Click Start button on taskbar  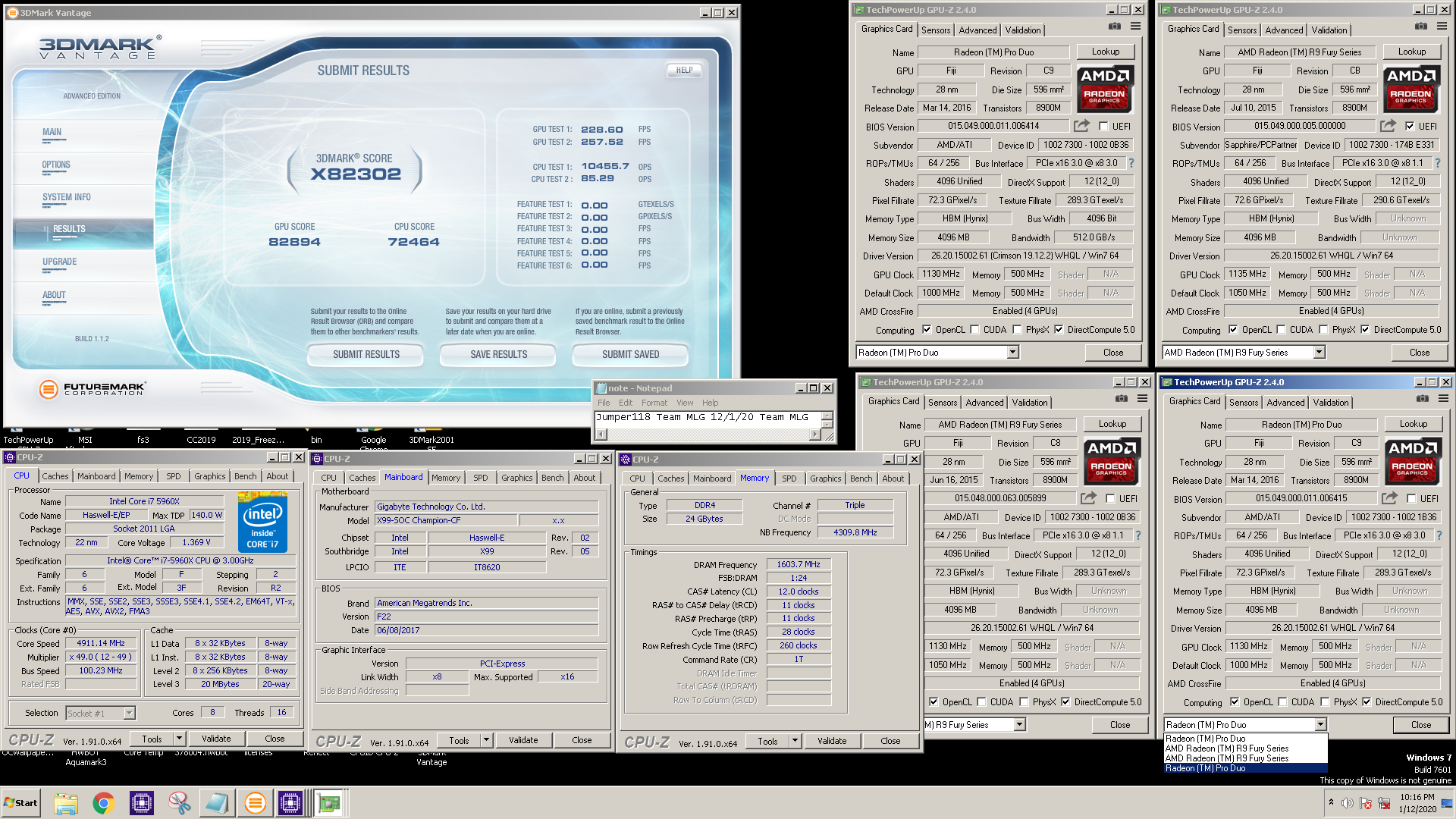[x=20, y=803]
